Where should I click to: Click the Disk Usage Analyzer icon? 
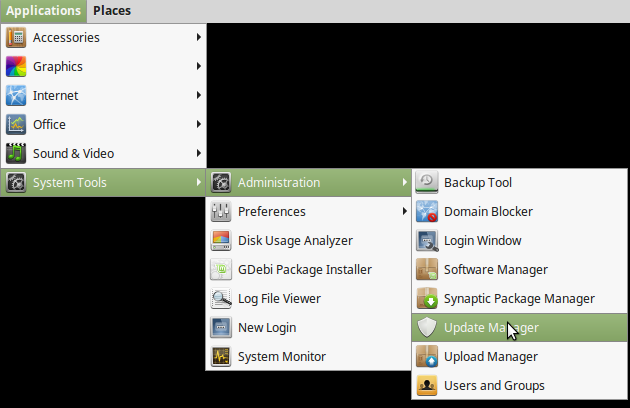pyautogui.click(x=221, y=240)
